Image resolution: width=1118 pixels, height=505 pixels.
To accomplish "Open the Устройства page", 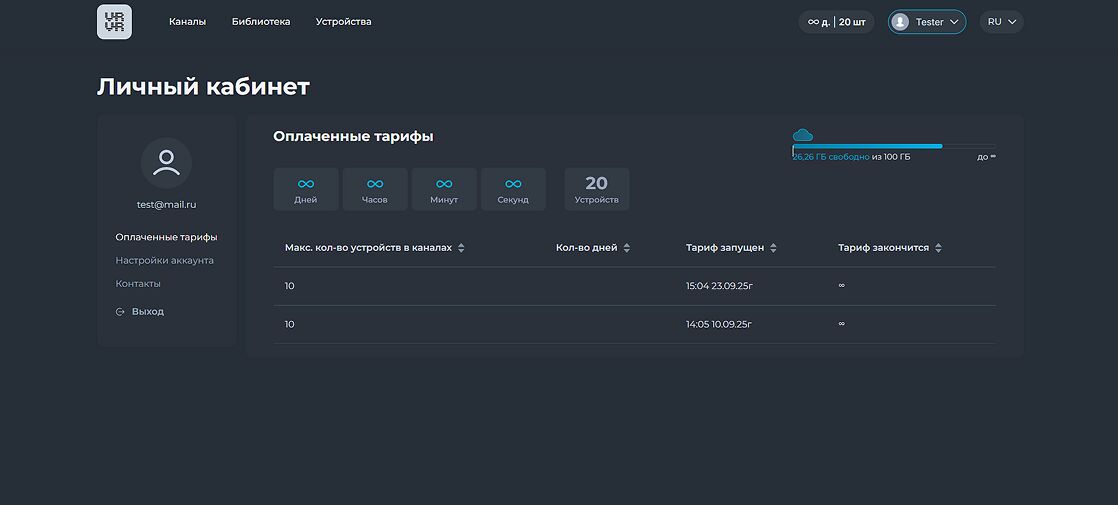I will click(x=343, y=22).
